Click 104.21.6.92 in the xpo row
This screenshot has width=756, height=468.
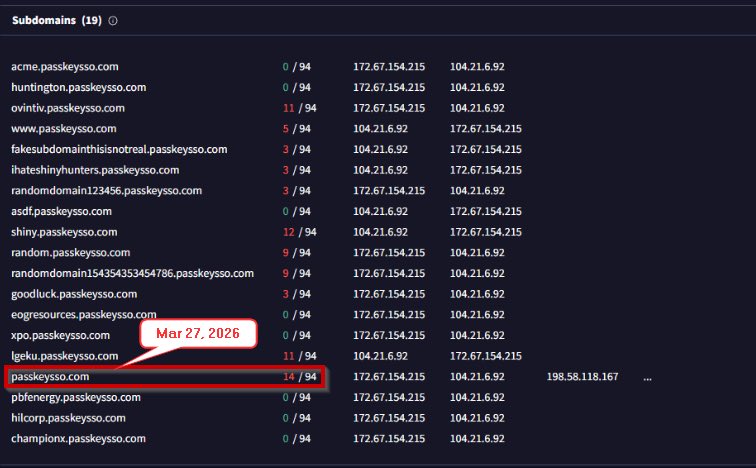(x=477, y=335)
